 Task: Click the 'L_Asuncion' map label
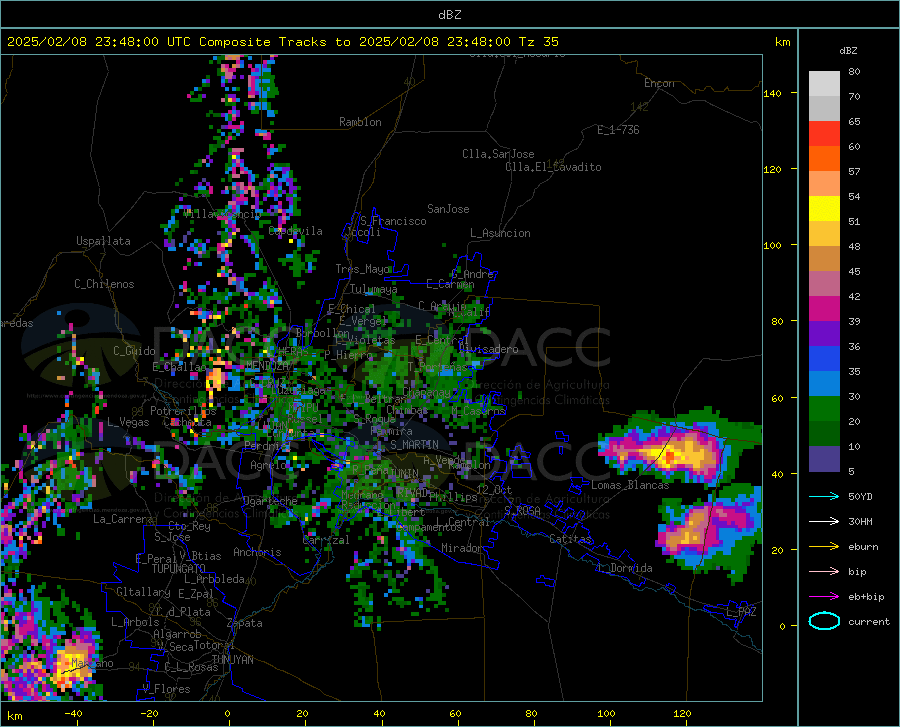point(500,233)
